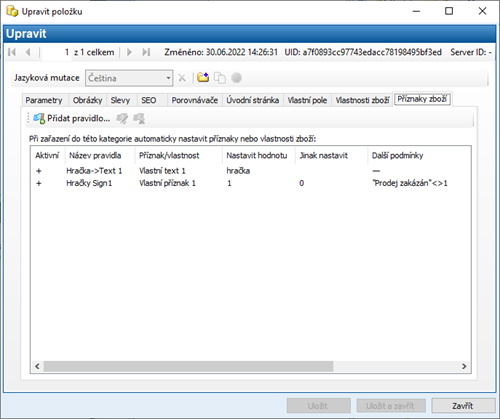Screen dimensions: 500x419
Task: Click the edit rule icon
Action: 122,119
